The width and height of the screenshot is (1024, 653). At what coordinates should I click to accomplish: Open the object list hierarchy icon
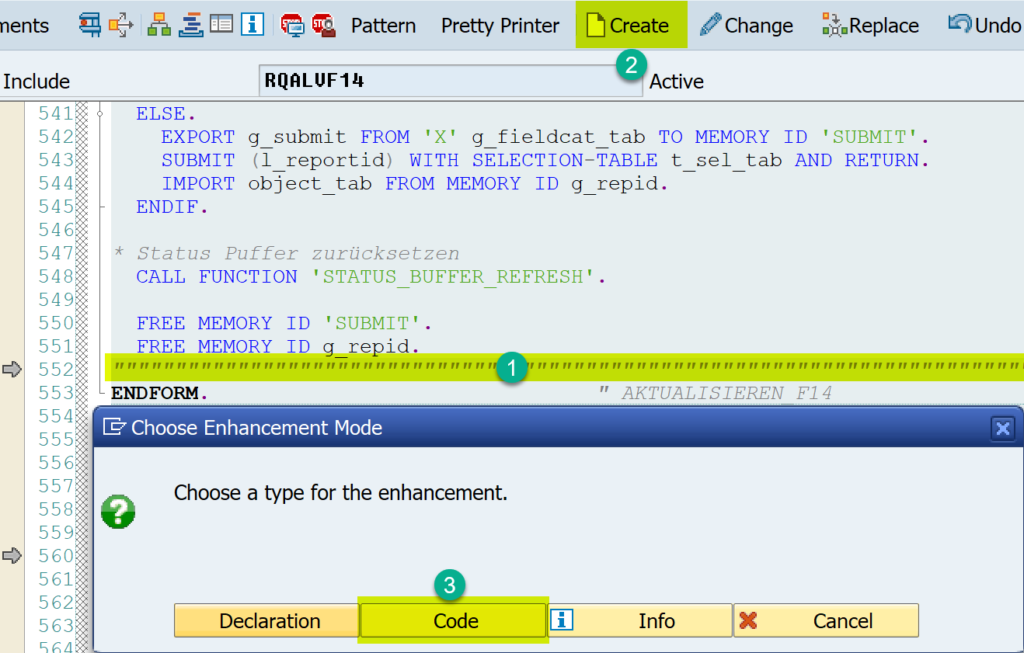[159, 24]
